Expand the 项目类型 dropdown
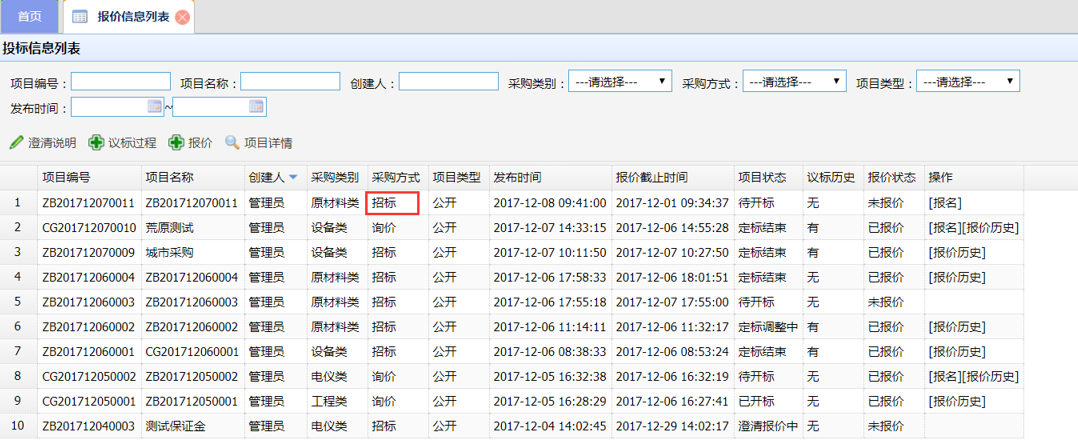1078x448 pixels. (967, 82)
